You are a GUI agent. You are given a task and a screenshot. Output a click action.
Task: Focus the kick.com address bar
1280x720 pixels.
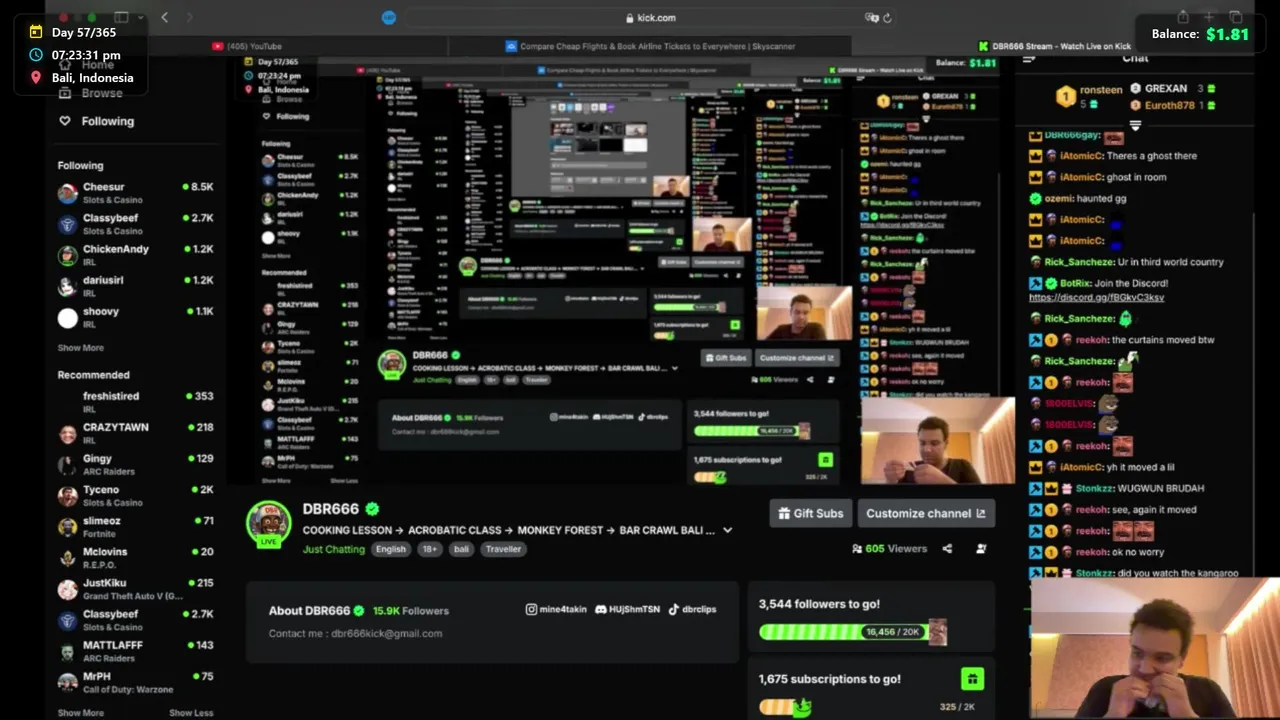pyautogui.click(x=650, y=18)
